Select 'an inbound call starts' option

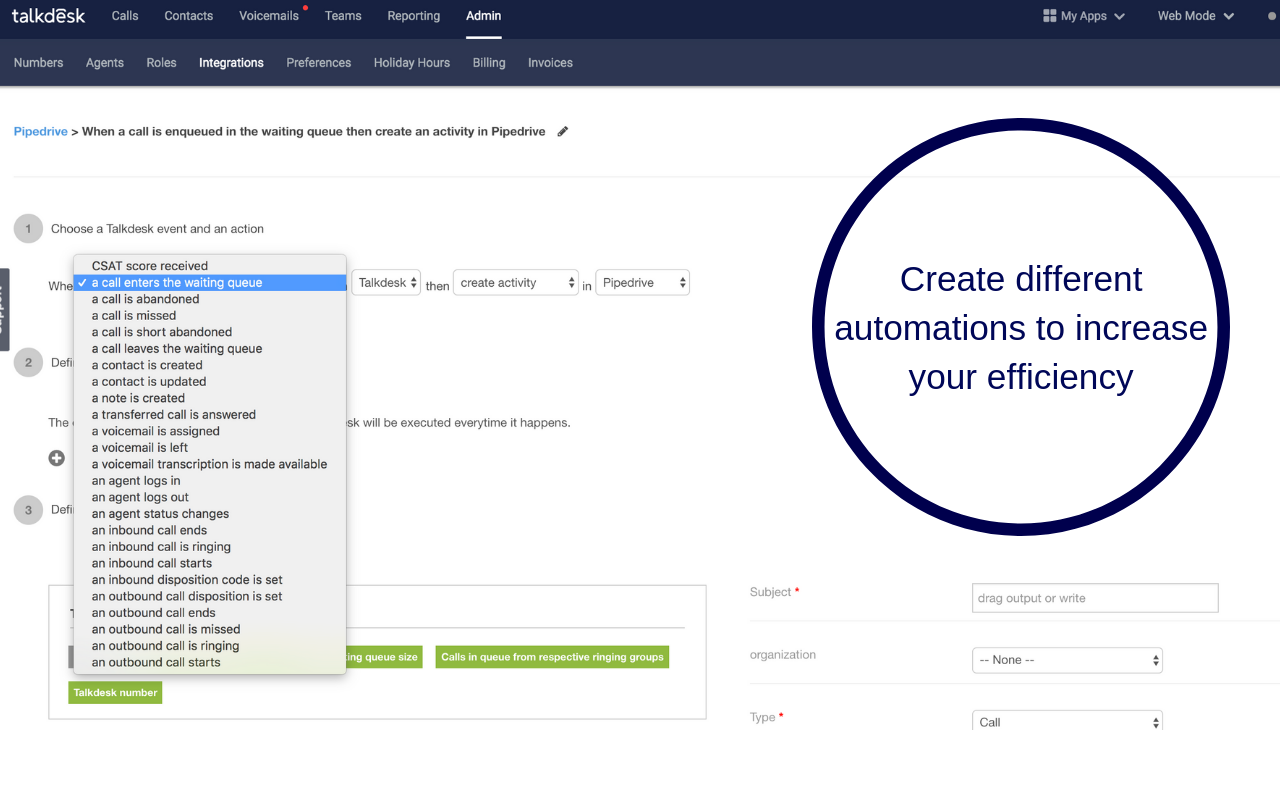coord(210,563)
